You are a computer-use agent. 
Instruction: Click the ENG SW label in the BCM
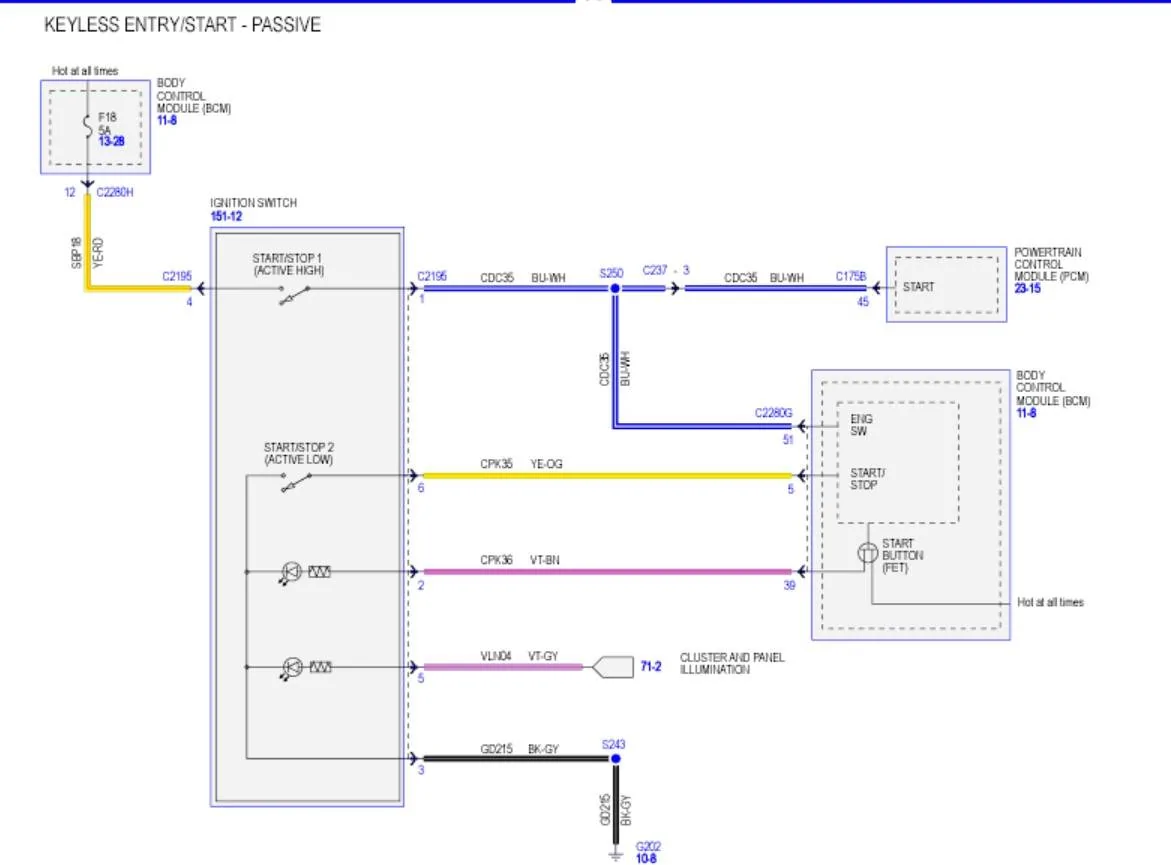pyautogui.click(x=861, y=425)
